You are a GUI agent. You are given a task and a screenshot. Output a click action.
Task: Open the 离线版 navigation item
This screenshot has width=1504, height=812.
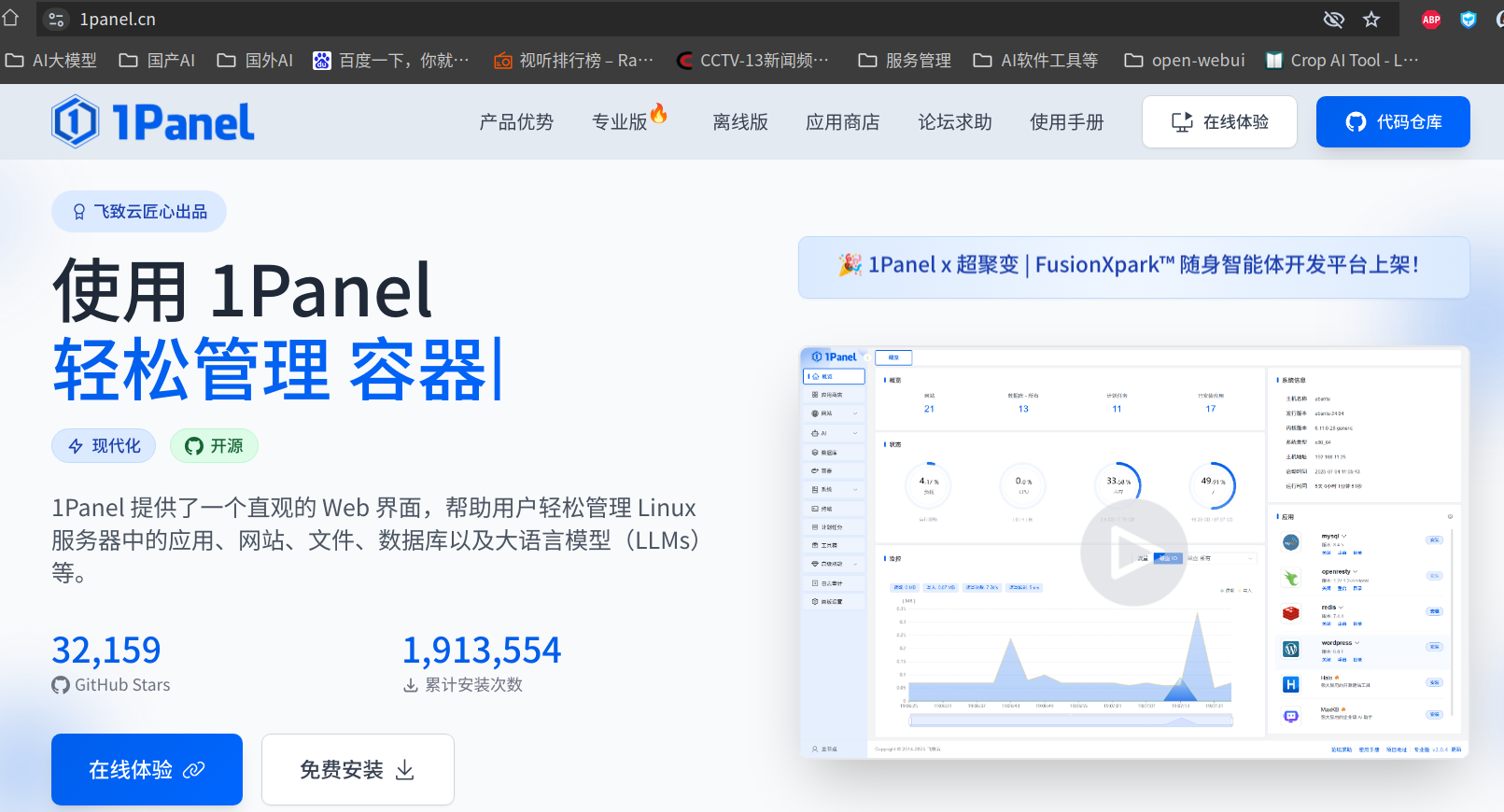(x=740, y=122)
